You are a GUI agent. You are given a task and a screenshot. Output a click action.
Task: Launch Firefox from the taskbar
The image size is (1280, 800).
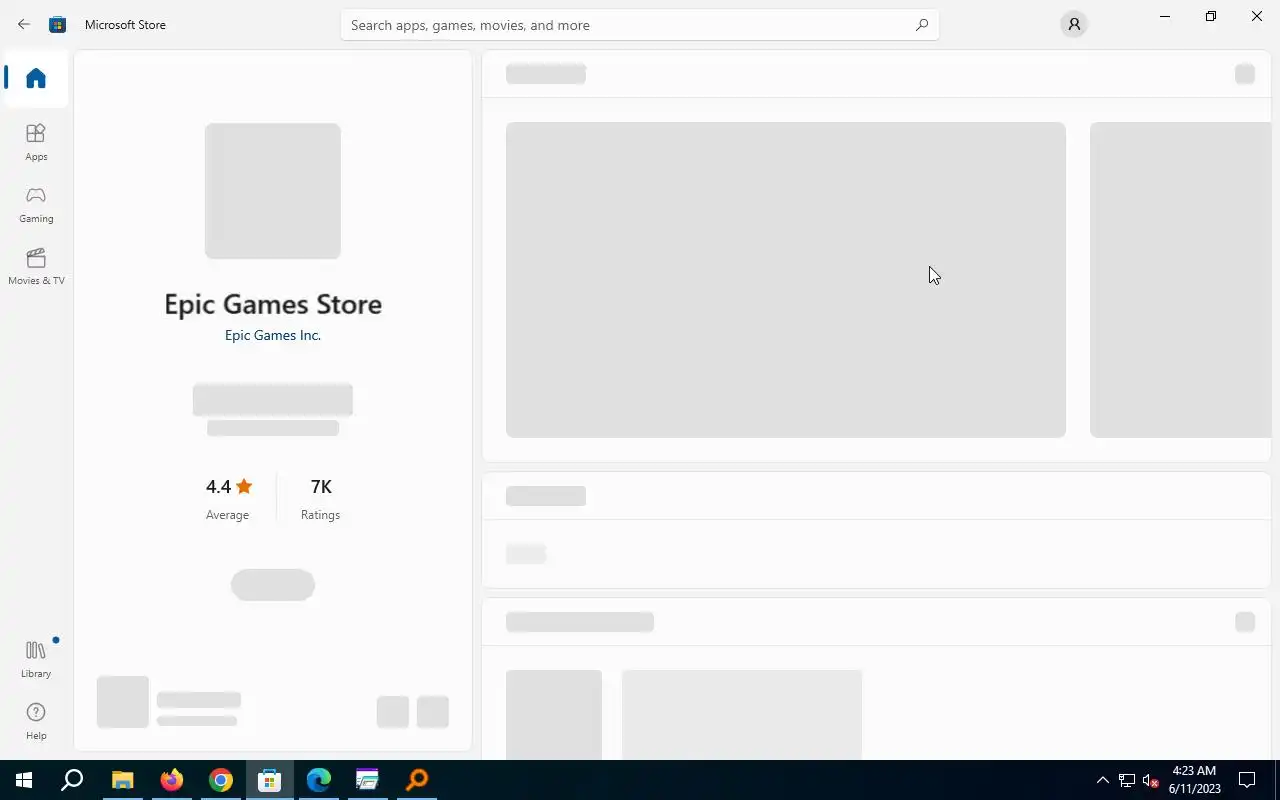pyautogui.click(x=172, y=780)
